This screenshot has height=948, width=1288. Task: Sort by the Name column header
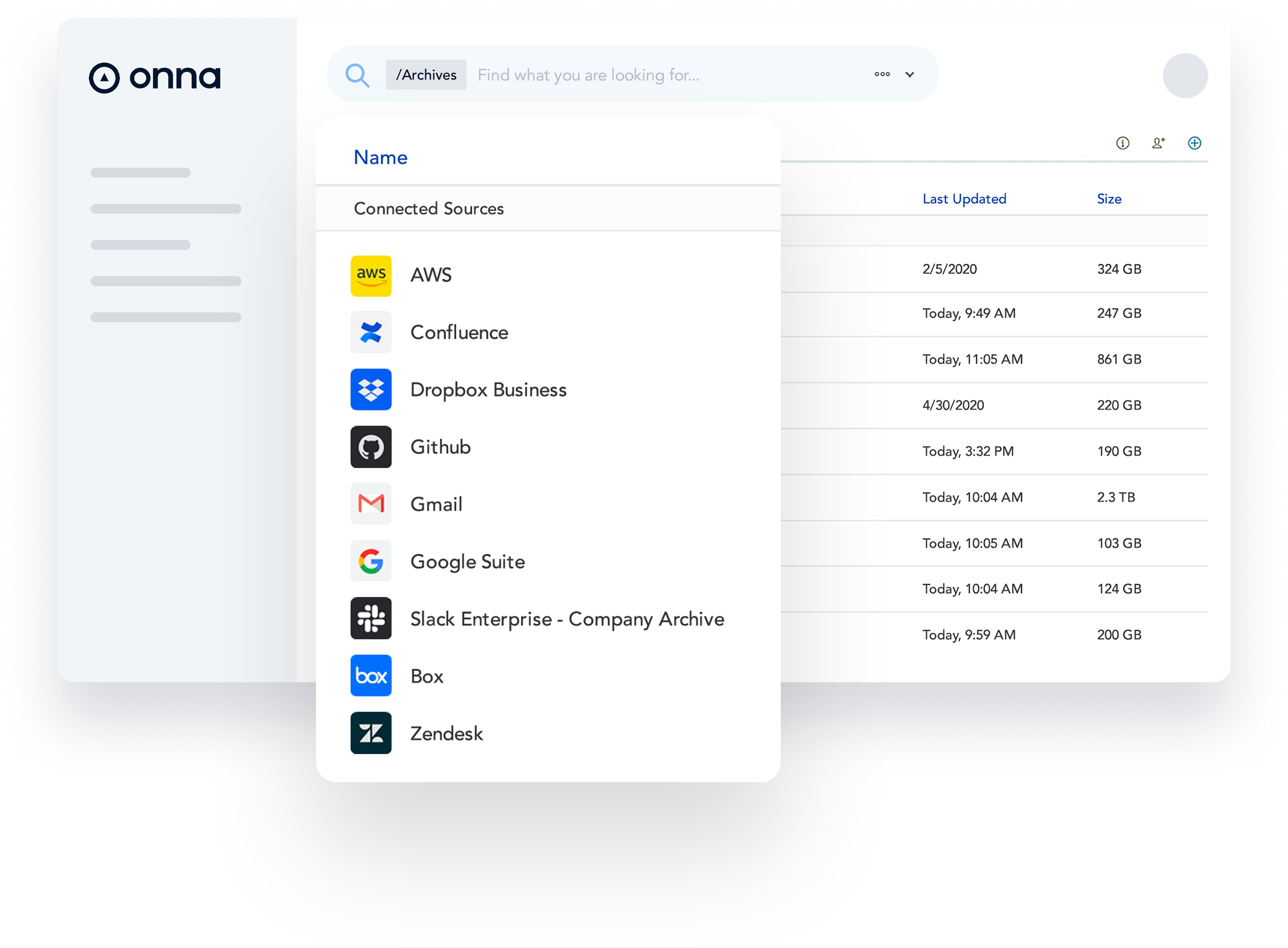point(380,157)
